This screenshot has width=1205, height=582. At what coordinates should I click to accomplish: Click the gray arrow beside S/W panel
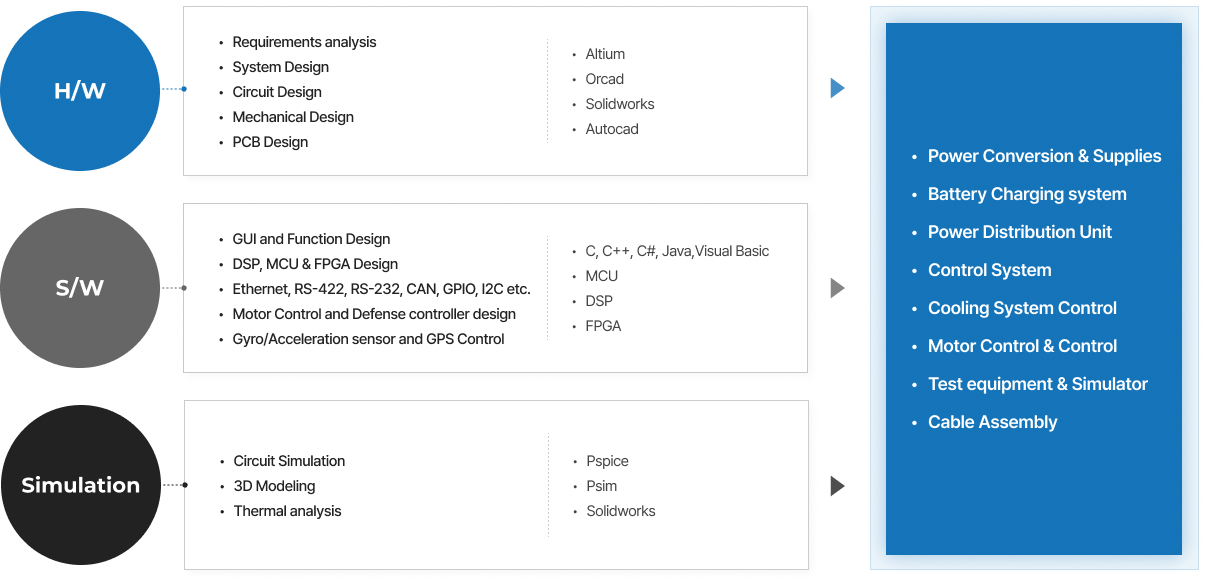pos(837,288)
